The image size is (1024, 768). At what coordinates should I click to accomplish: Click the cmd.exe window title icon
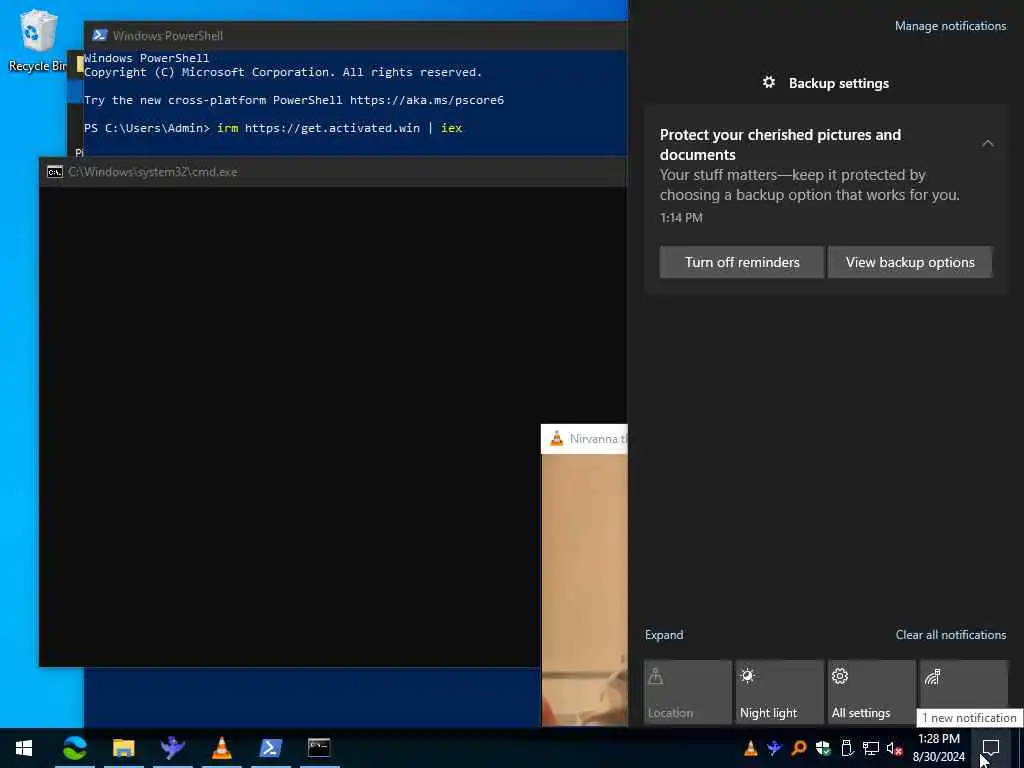(55, 172)
